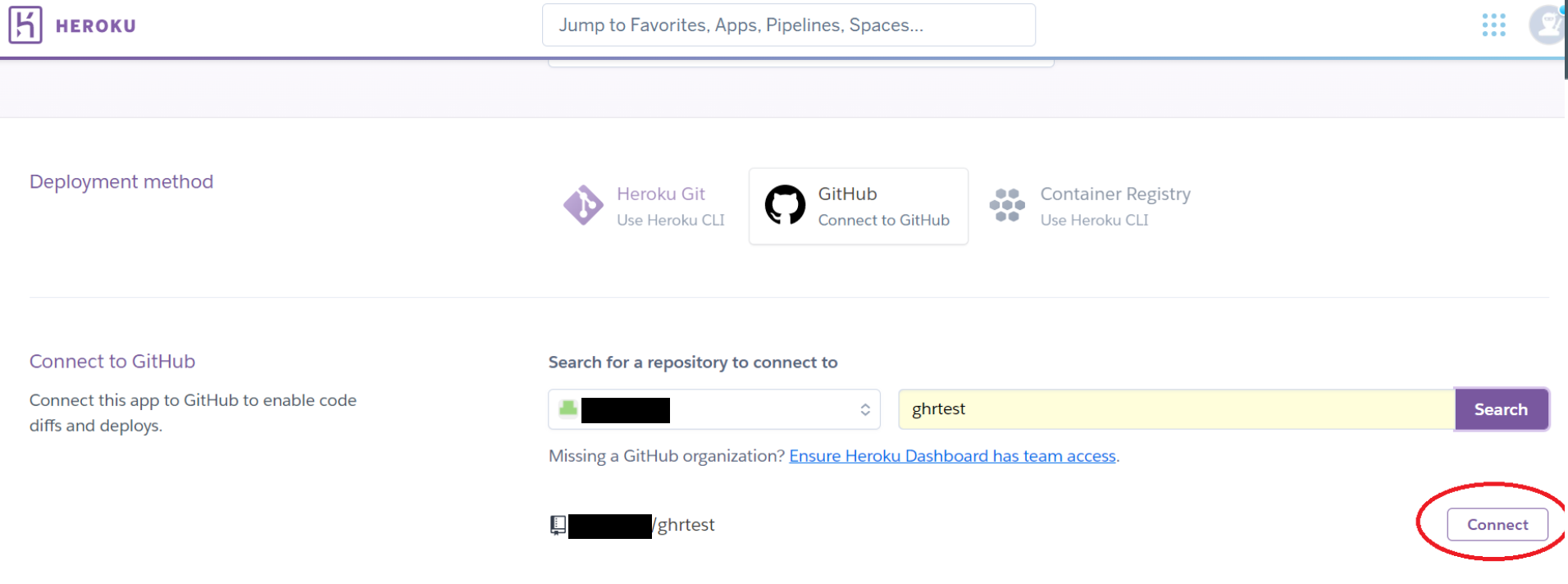This screenshot has height=584, width=1568.
Task: Open the GitHub organization dropdown
Action: point(713,409)
